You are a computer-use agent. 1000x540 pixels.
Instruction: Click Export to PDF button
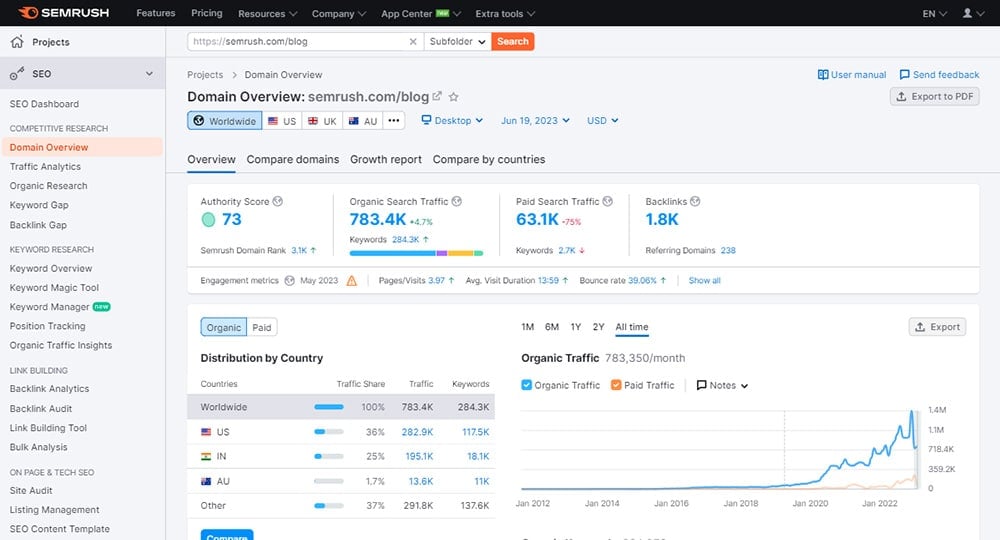pos(934,96)
